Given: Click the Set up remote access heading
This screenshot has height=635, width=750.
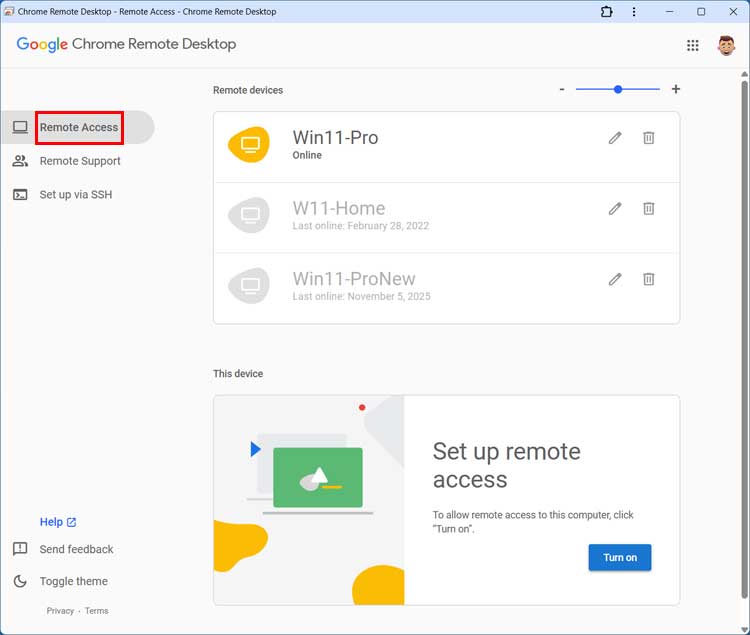Looking at the screenshot, I should pyautogui.click(x=507, y=465).
